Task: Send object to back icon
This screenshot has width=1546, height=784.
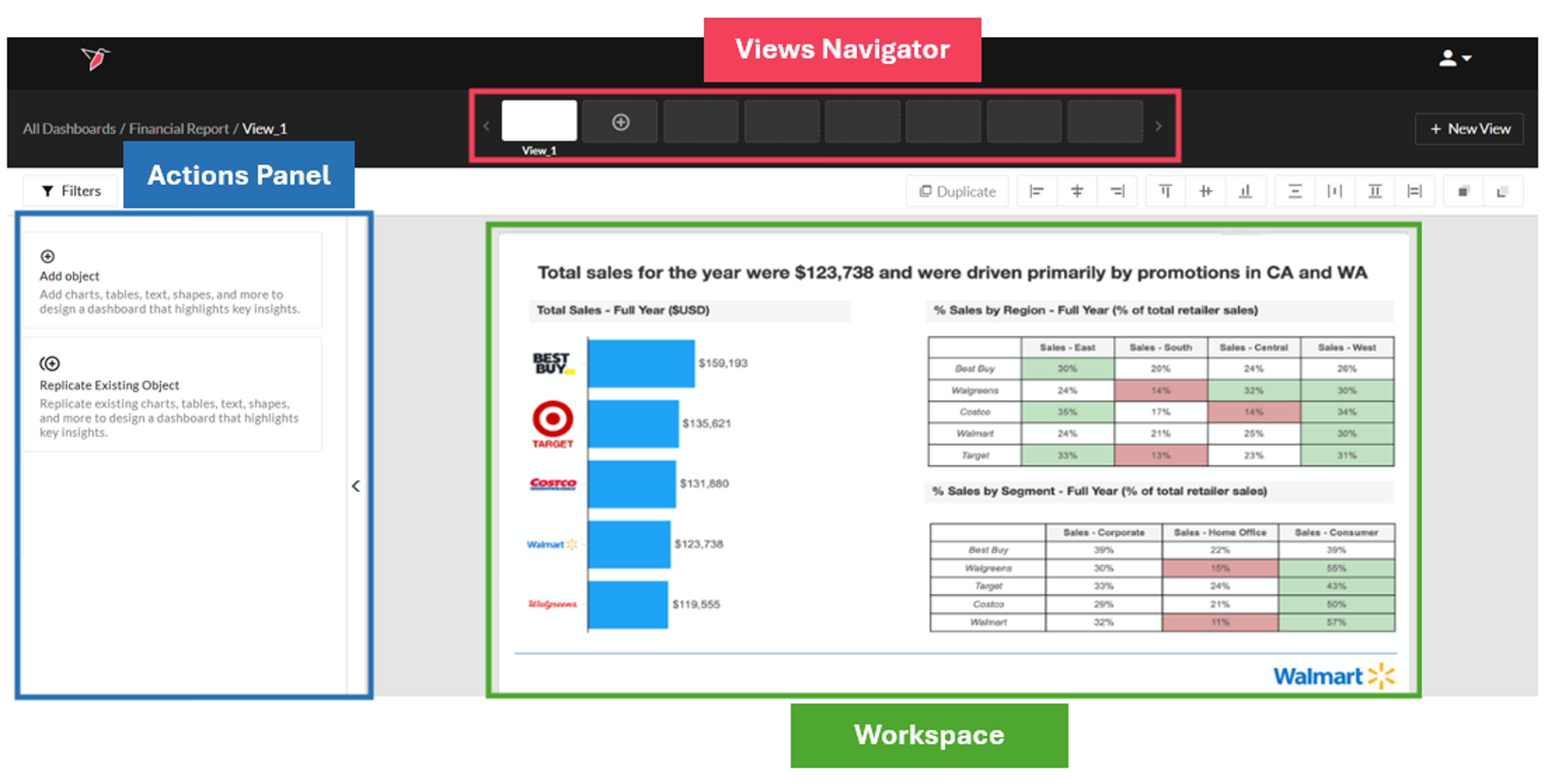Action: (x=1502, y=191)
